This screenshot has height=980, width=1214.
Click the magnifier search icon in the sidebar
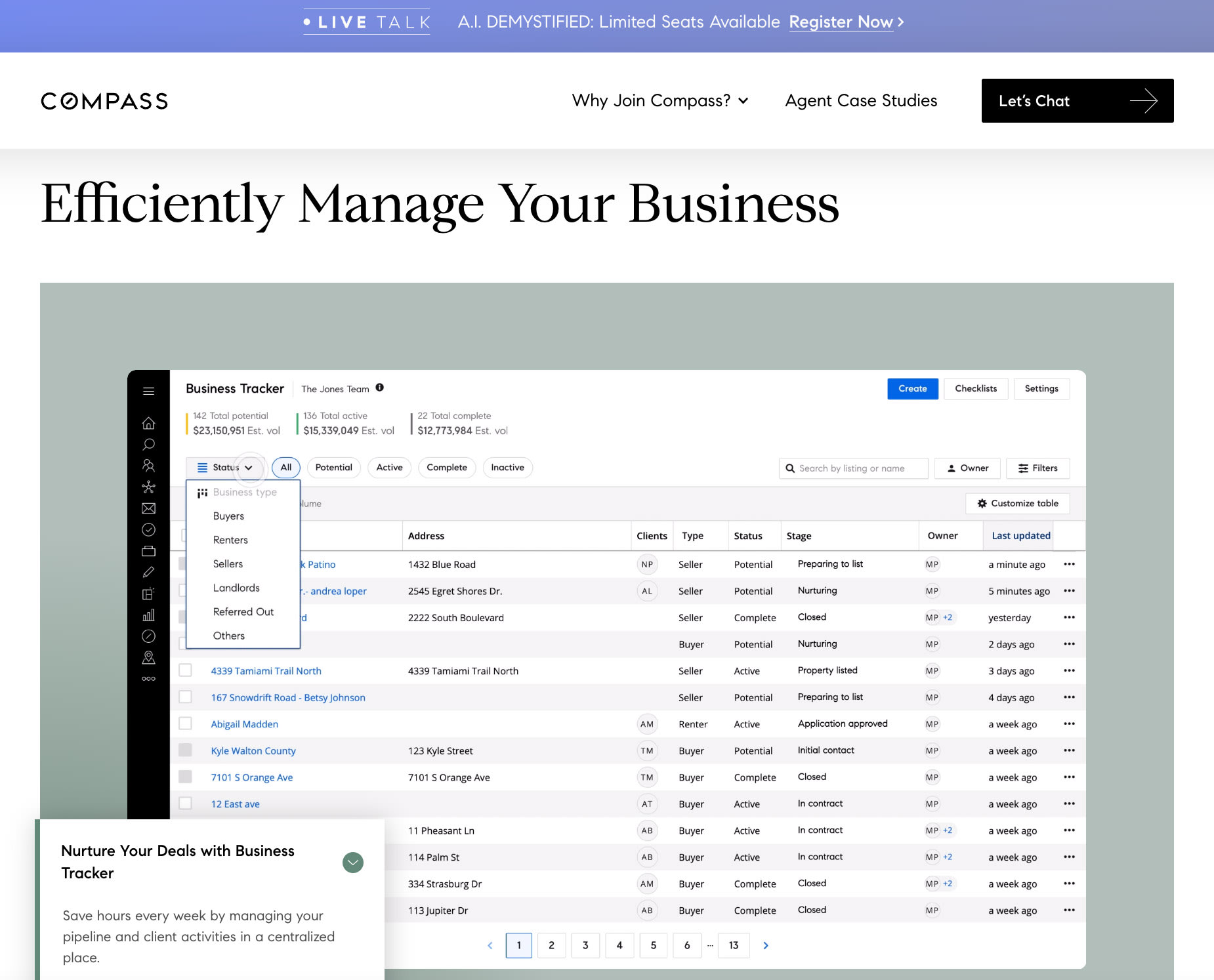[149, 445]
